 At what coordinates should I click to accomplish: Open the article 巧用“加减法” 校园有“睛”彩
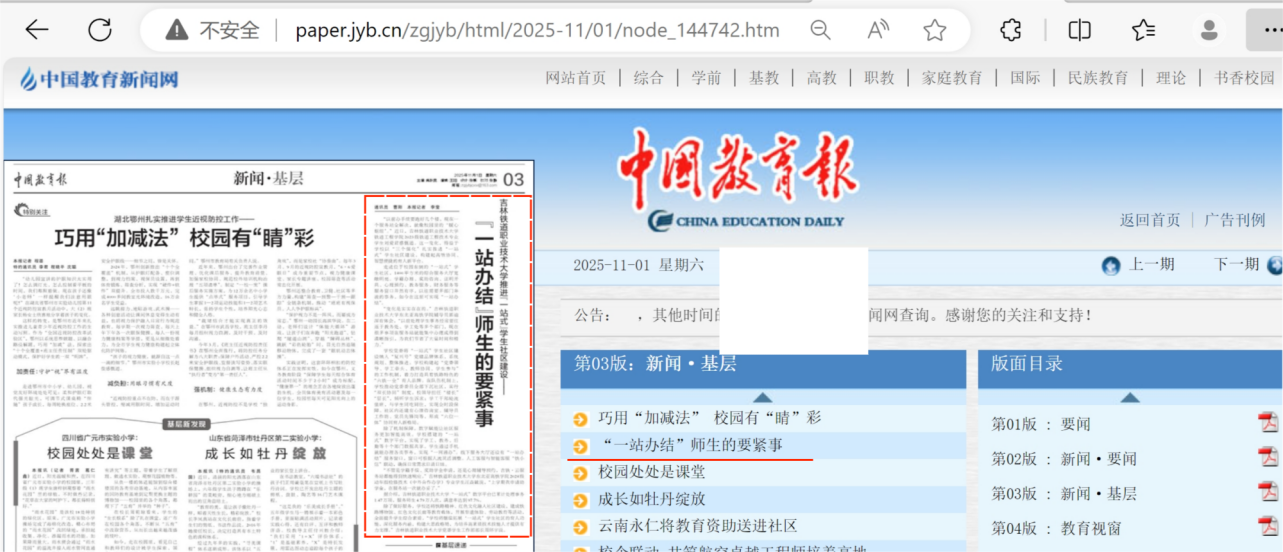pos(709,418)
